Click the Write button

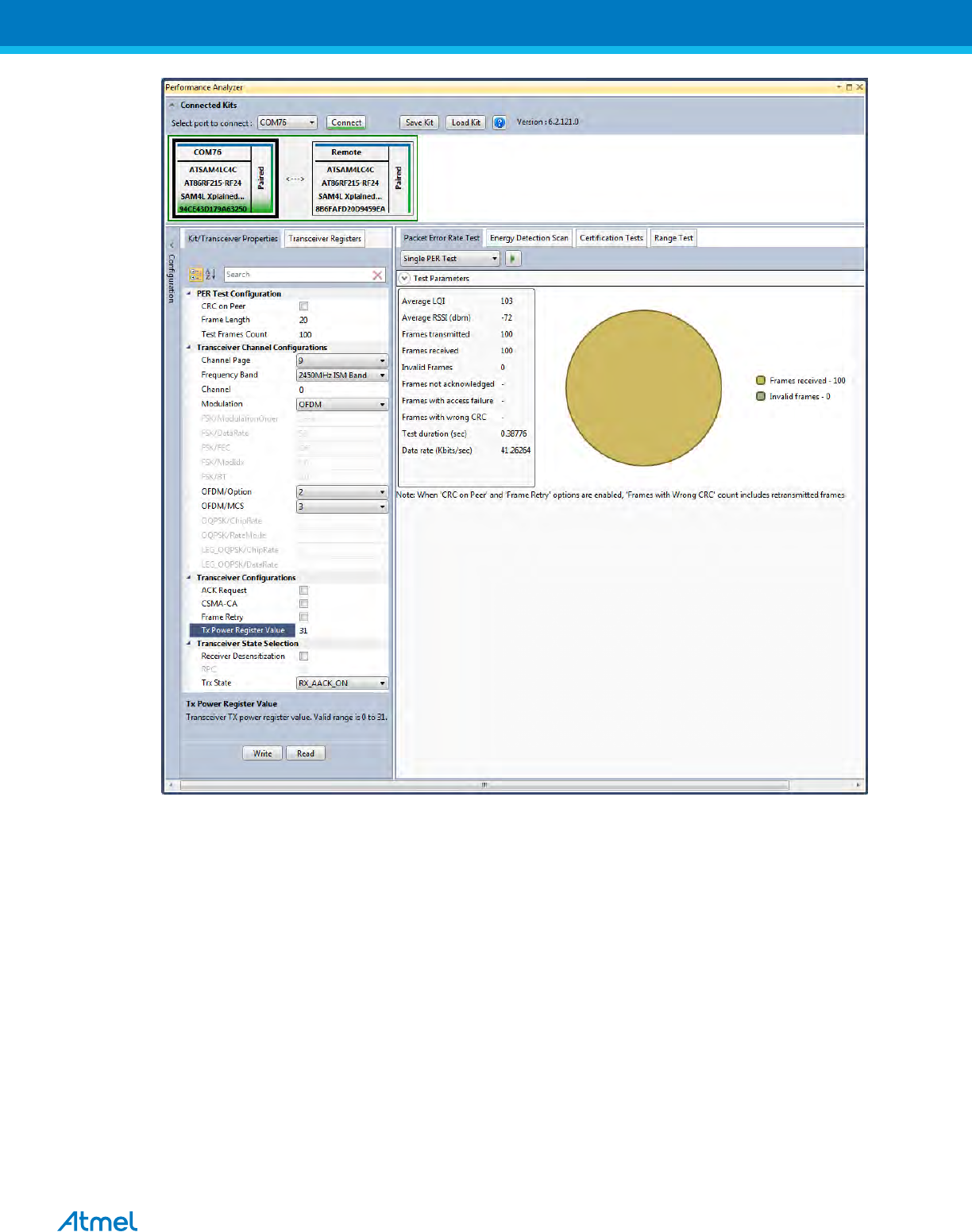(262, 754)
